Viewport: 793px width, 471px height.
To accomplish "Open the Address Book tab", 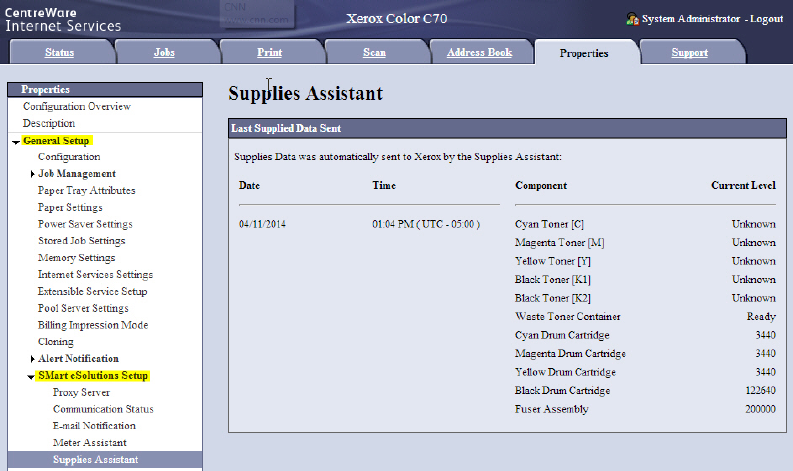I will click(479, 52).
